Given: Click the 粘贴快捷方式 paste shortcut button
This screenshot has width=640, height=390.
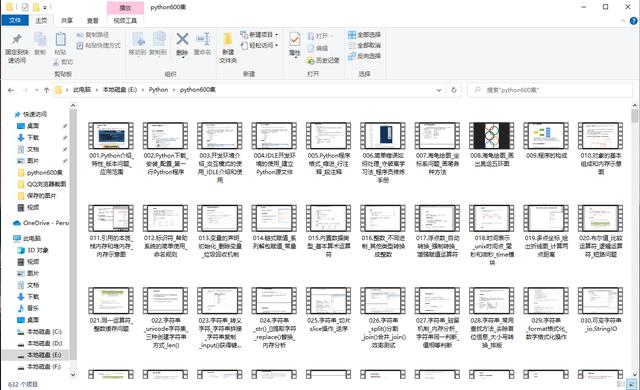Looking at the screenshot, I should point(99,45).
